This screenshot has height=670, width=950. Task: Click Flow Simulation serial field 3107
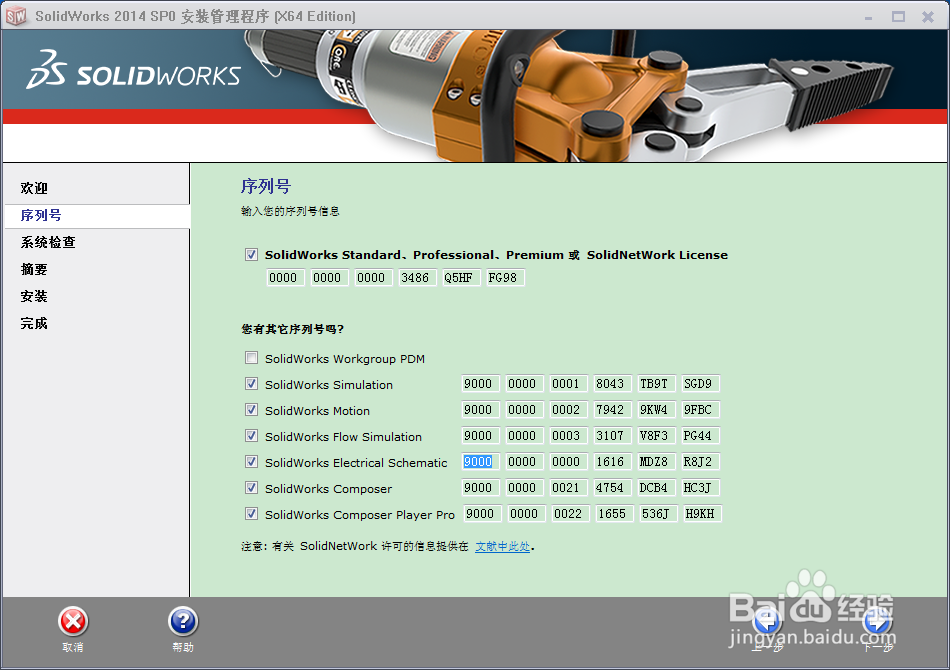click(x=613, y=436)
